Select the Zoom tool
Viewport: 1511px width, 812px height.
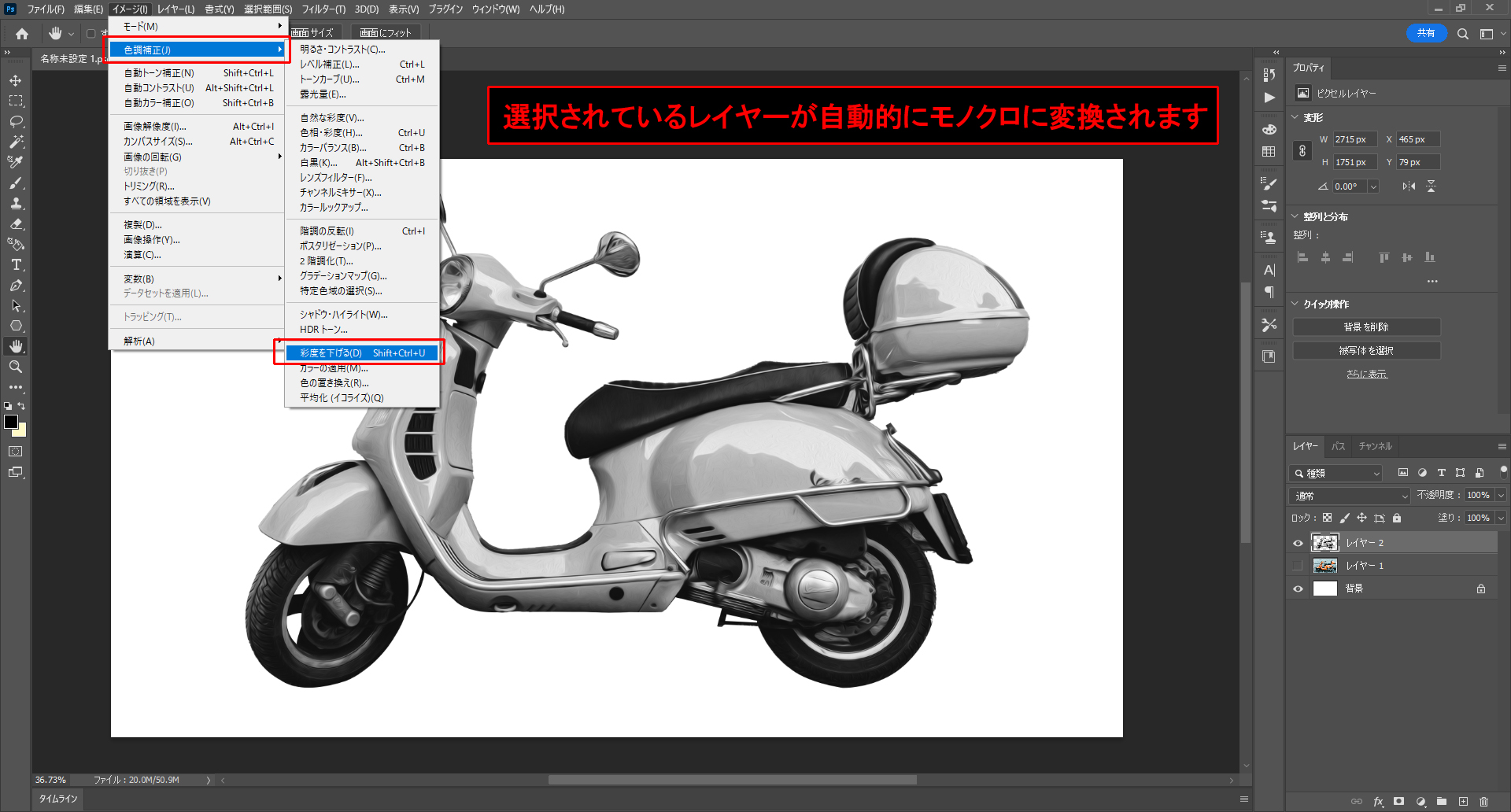click(16, 367)
